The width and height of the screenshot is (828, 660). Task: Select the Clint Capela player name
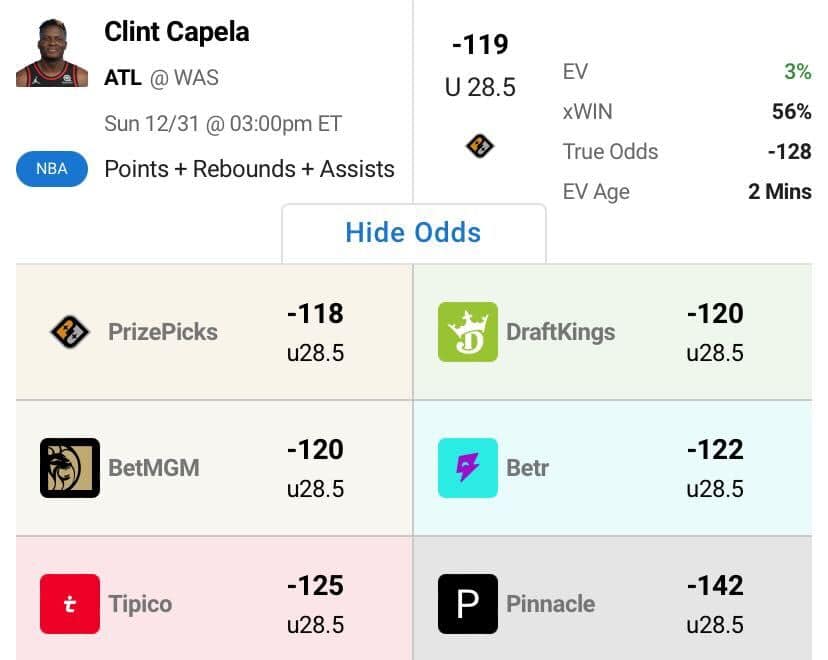pyautogui.click(x=177, y=32)
